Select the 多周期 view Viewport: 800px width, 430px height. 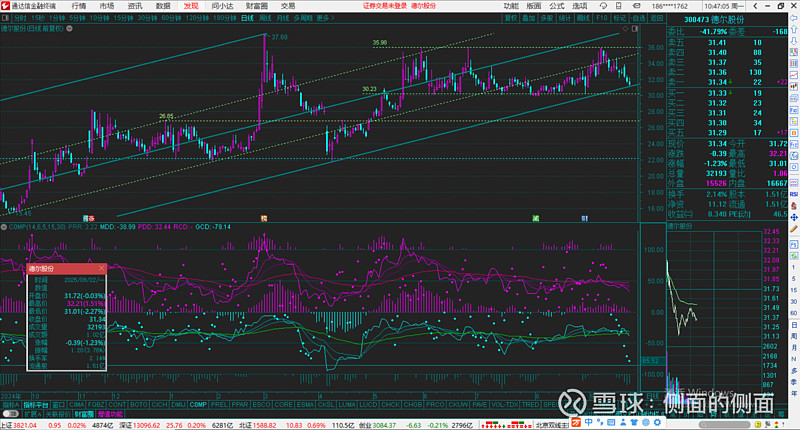[x=303, y=18]
